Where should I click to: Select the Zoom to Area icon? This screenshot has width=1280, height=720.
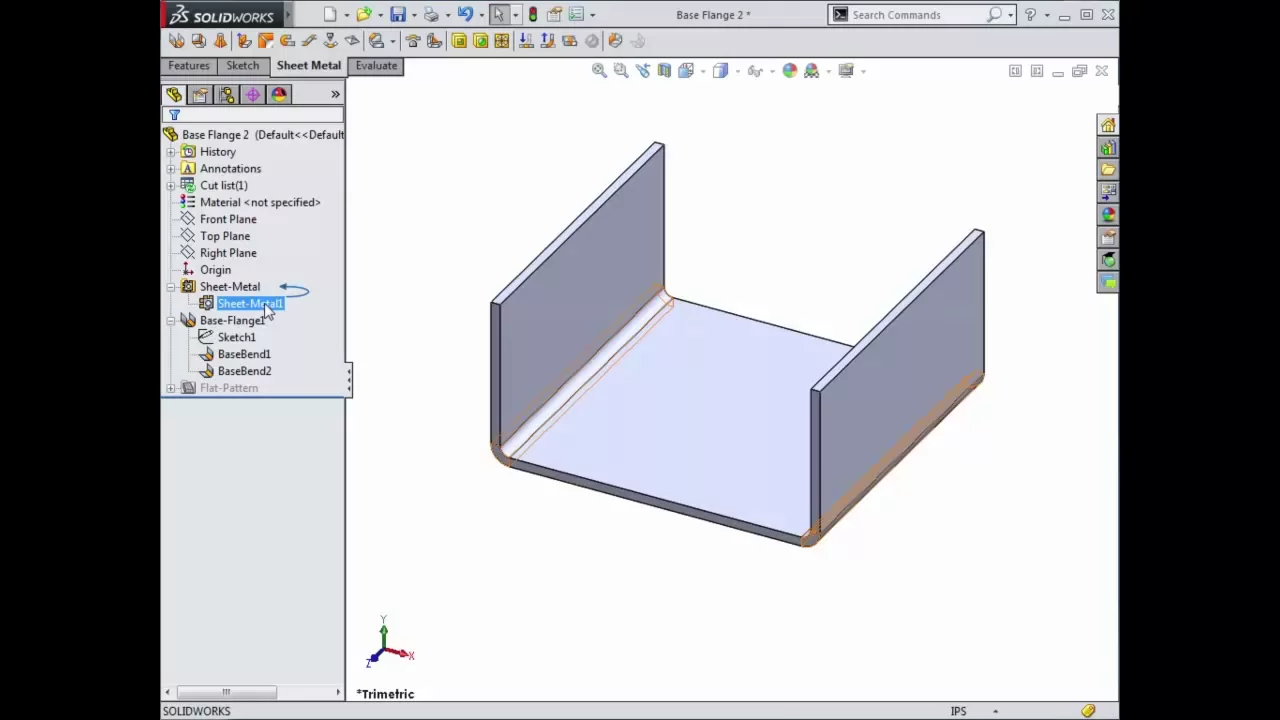tap(621, 71)
